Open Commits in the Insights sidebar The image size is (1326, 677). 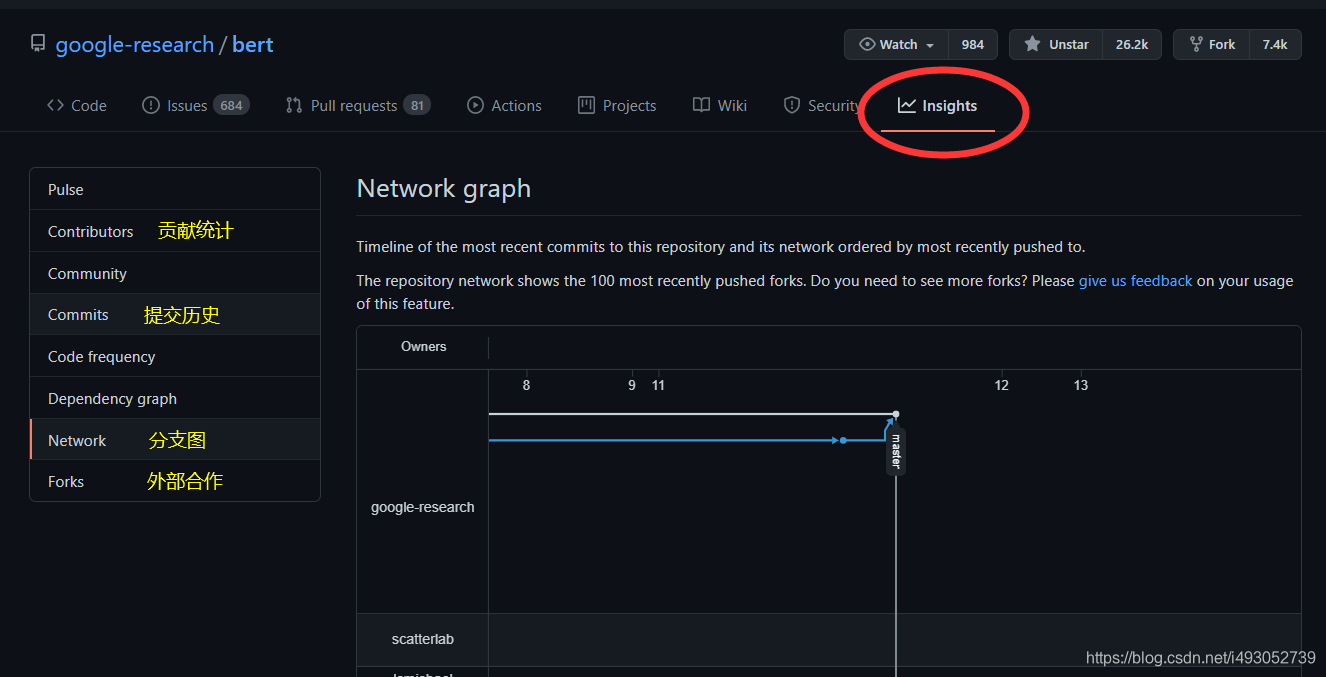coord(175,314)
